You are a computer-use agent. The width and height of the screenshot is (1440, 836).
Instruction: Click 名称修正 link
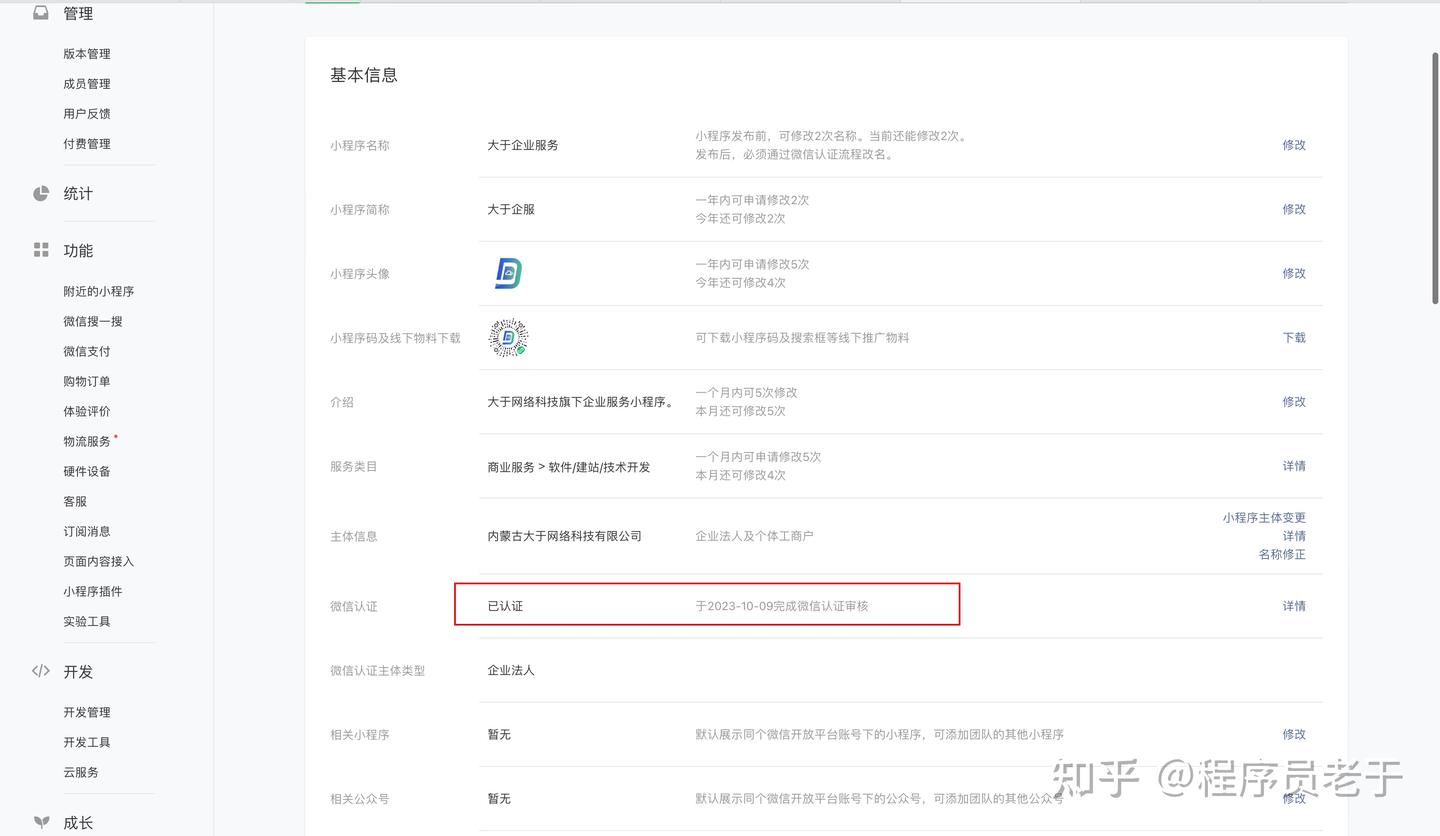tap(1282, 554)
